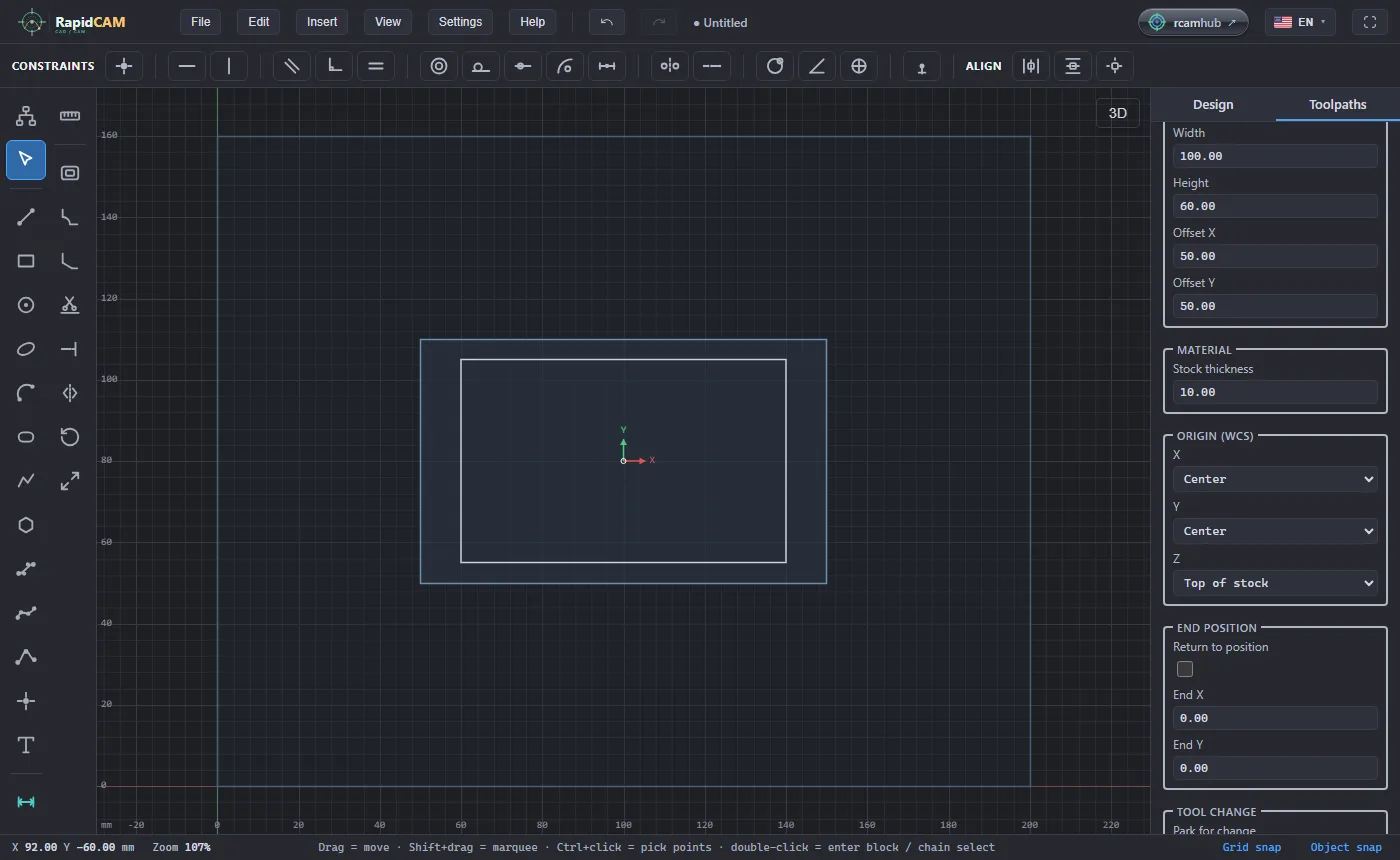Choose the Line drawing tool

click(x=26, y=217)
